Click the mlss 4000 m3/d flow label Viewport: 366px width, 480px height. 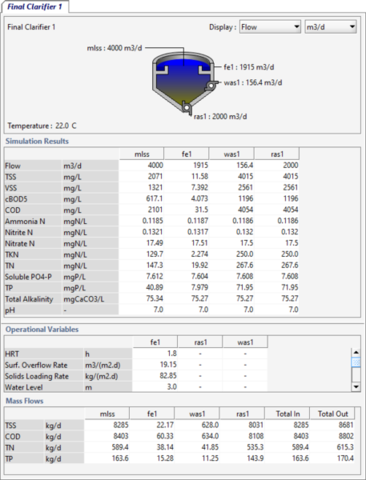[114, 48]
